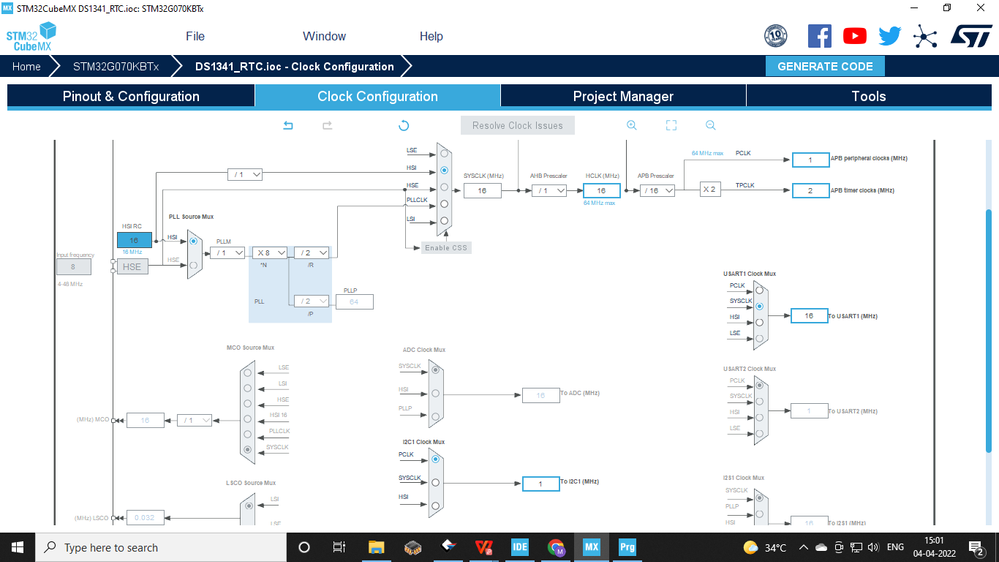Switch to Pinout & Configuration tab
Screen dimensions: 999x562
point(131,96)
